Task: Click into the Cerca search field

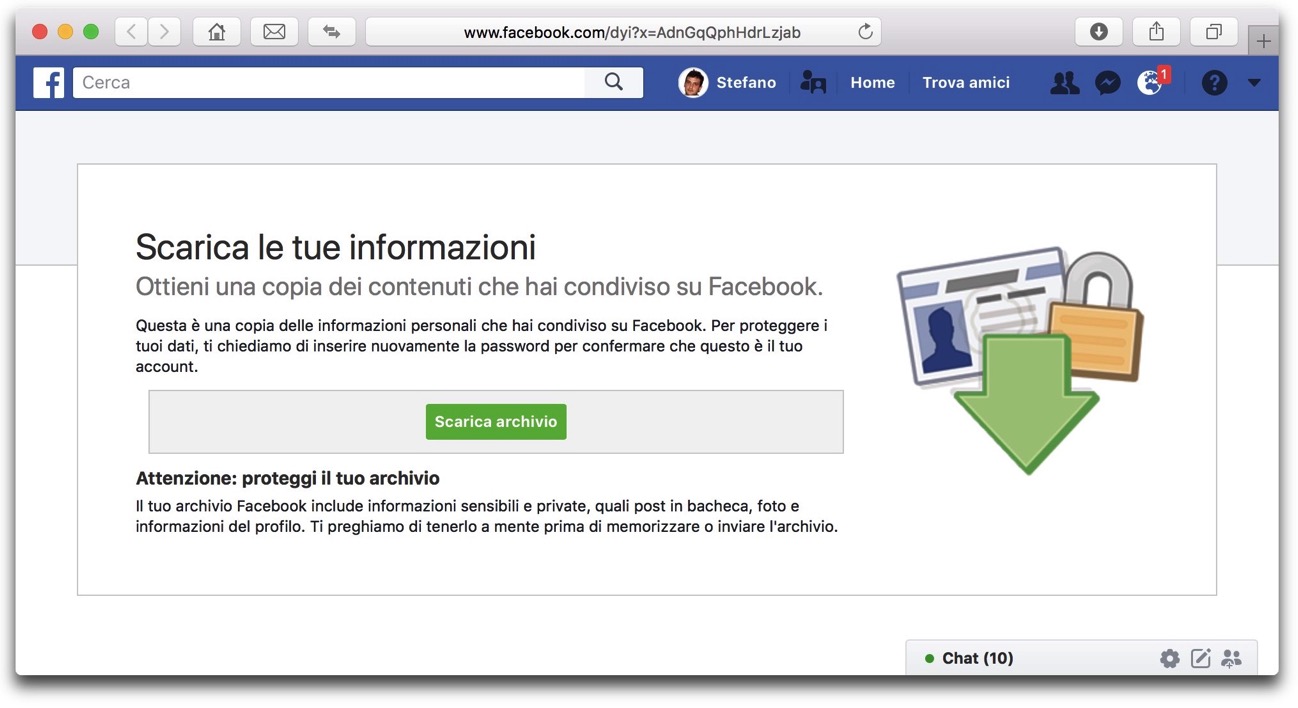Action: coord(329,83)
